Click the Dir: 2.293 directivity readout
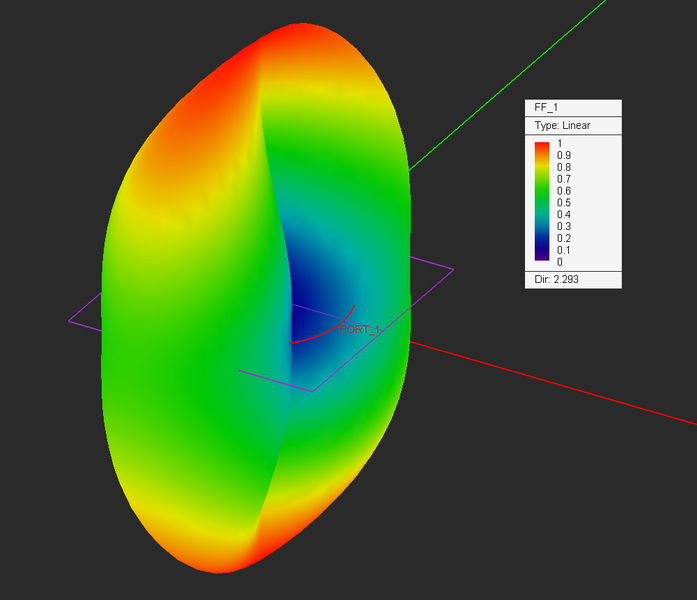The image size is (697, 600). pyautogui.click(x=557, y=279)
